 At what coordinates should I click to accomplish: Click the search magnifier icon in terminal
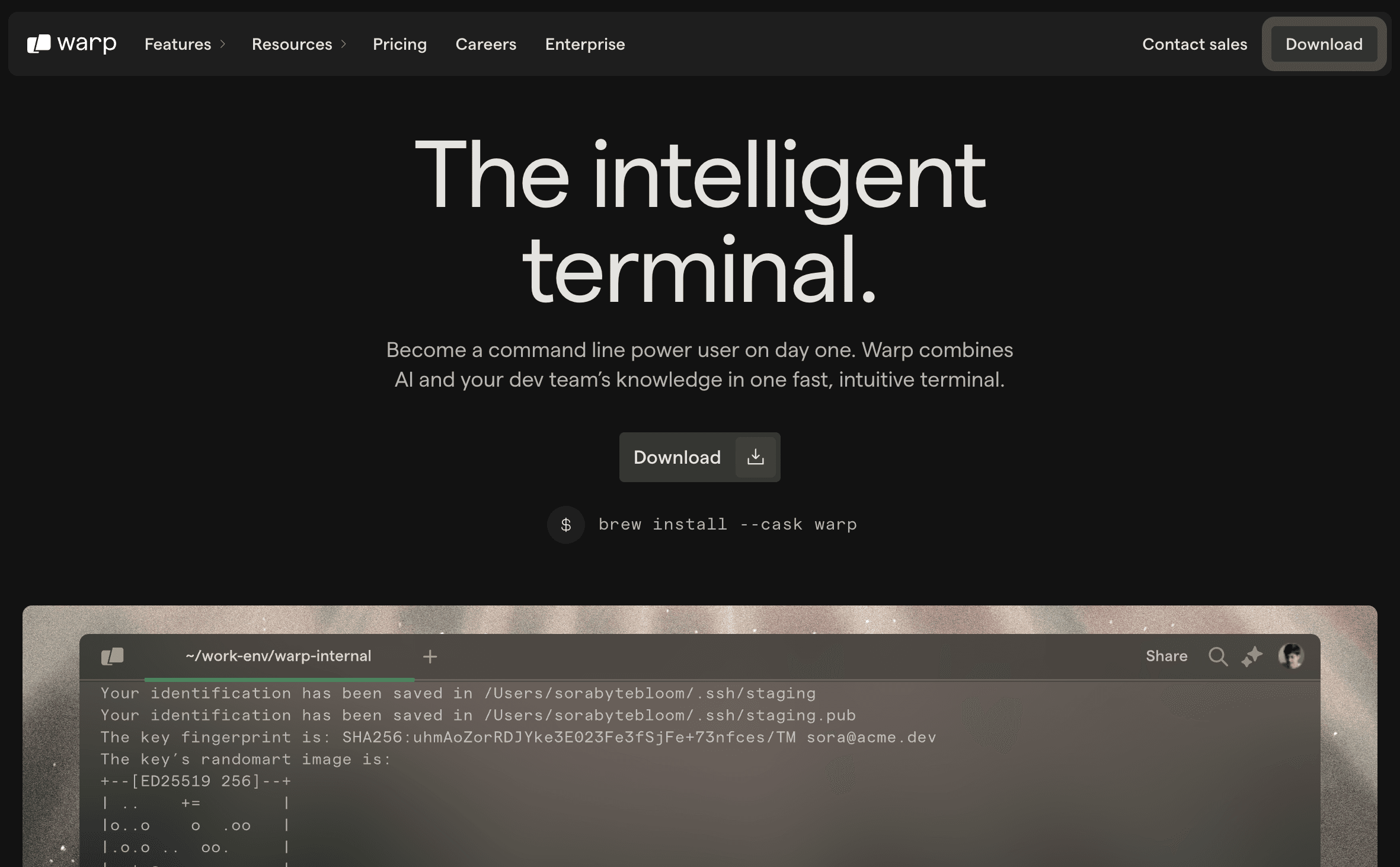pyautogui.click(x=1217, y=656)
